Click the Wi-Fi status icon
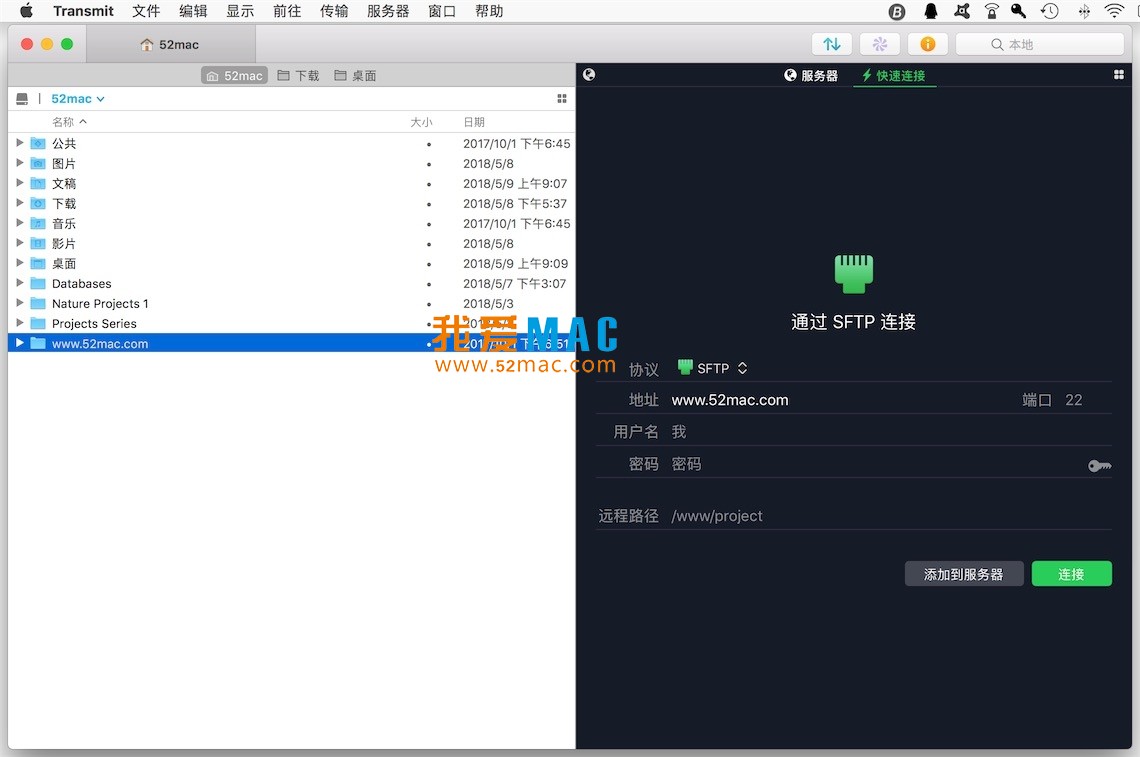 tap(1114, 11)
